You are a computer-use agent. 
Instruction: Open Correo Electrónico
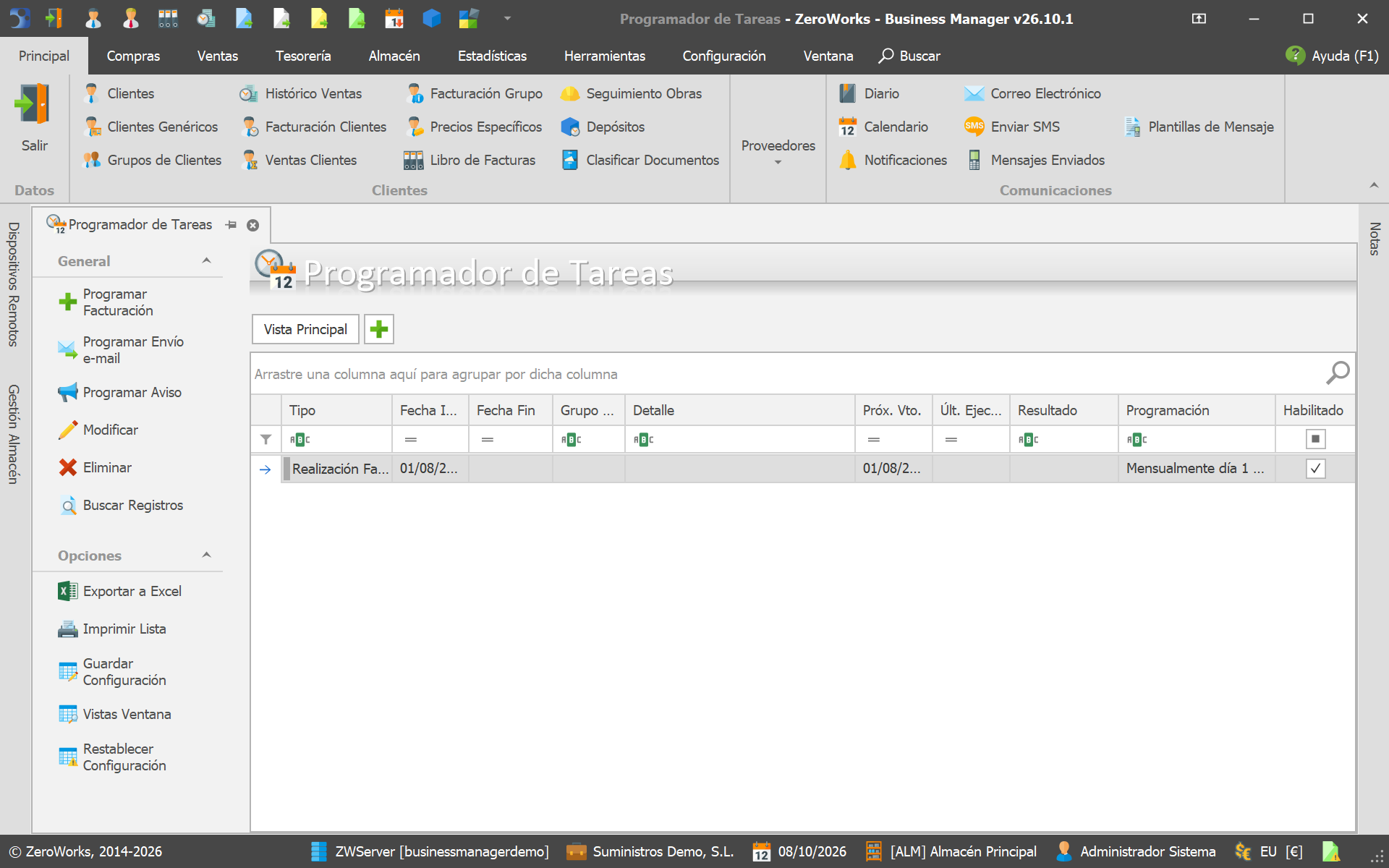(x=1033, y=93)
